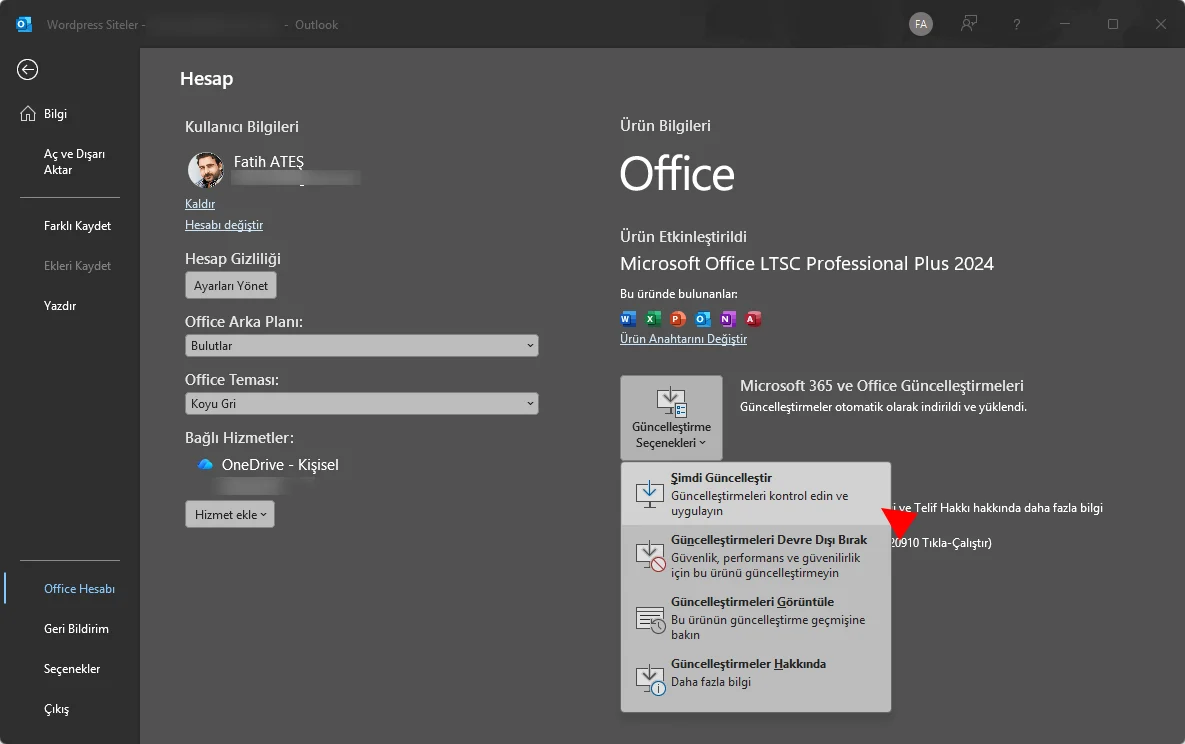Open help via question mark icon
Image resolution: width=1185 pixels, height=744 pixels.
pos(1016,24)
